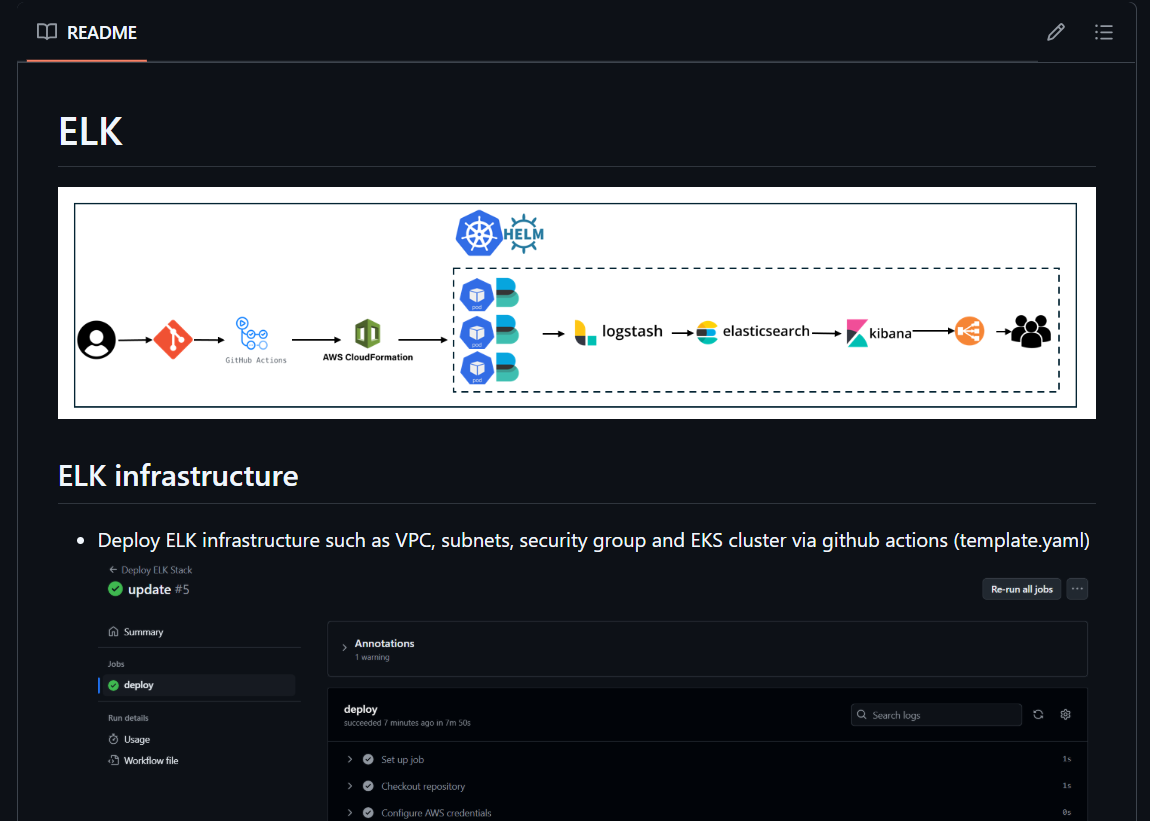This screenshot has width=1150, height=821.
Task: Open the README outline list icon
Action: coord(1103,32)
